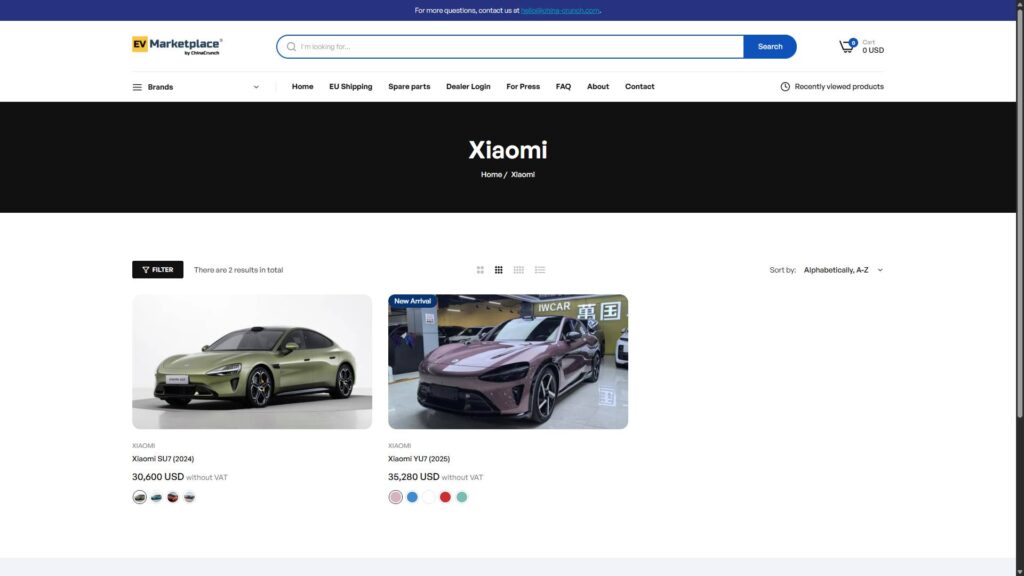Screen dimensions: 1024x576
Task: Click the EV Marketplace logo
Action: tap(177, 46)
